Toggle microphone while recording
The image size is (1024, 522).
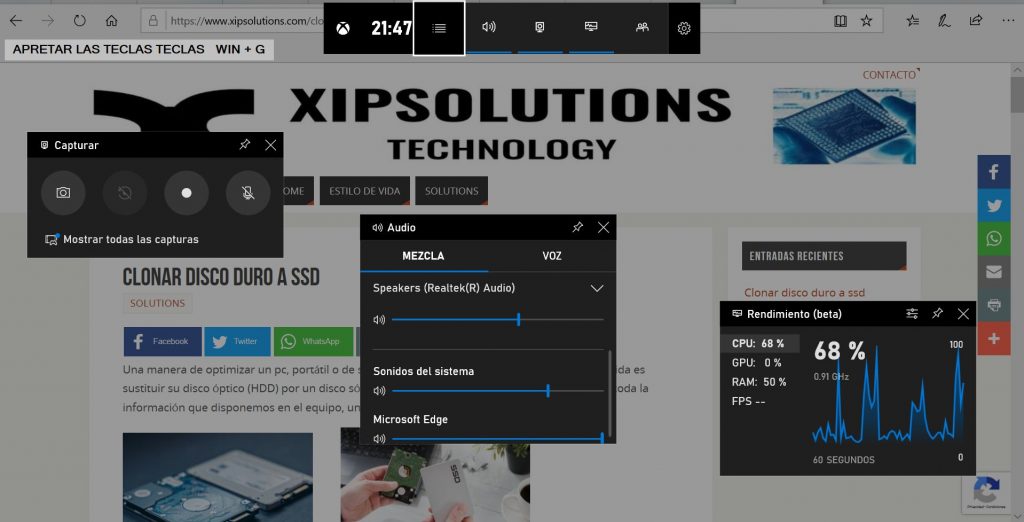point(248,193)
